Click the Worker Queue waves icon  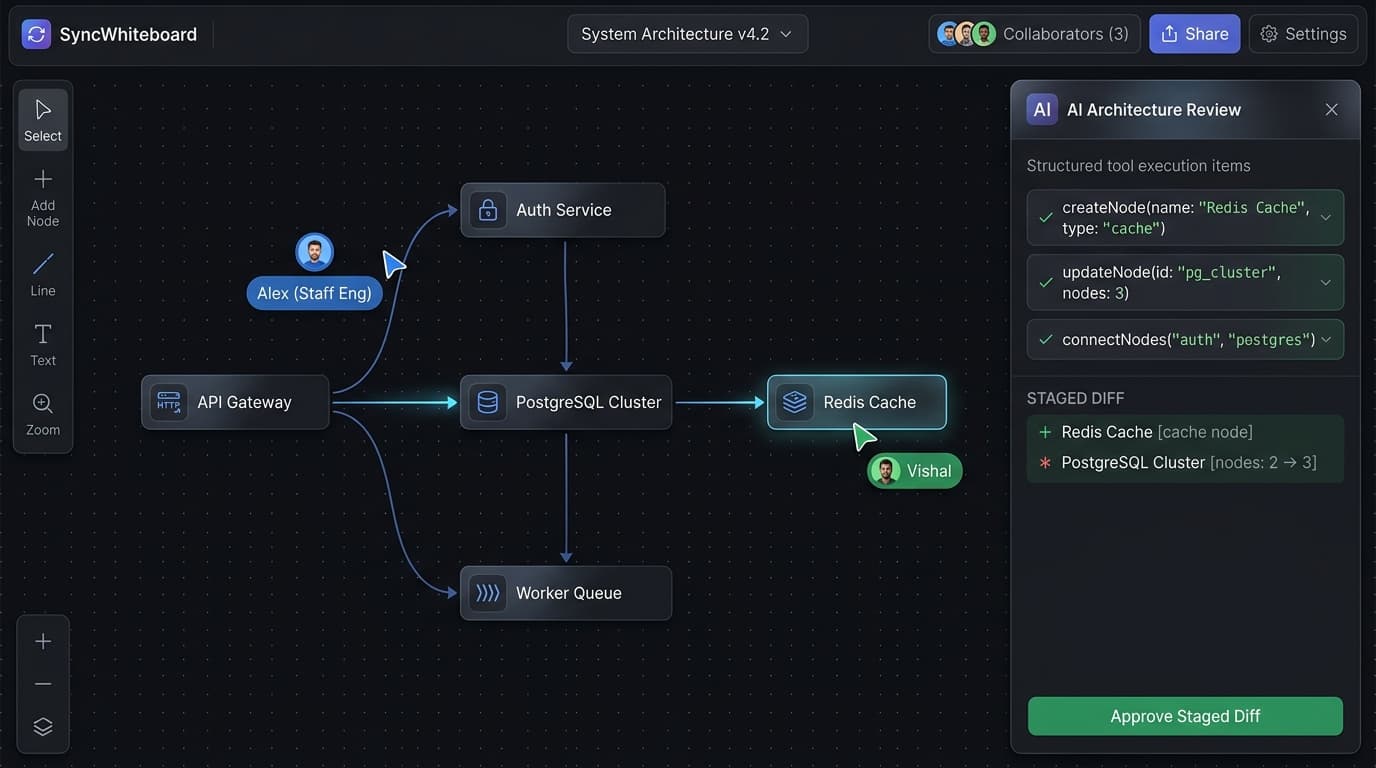click(488, 593)
